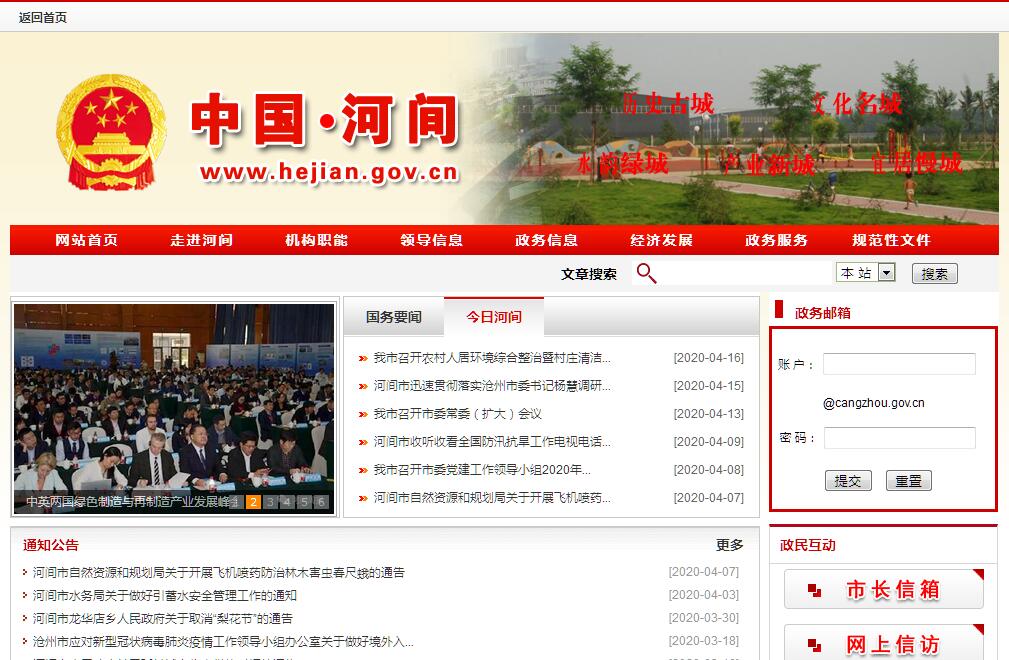Open the 市长信箱 mayor mailbox banner
1009x660 pixels.
click(x=883, y=590)
